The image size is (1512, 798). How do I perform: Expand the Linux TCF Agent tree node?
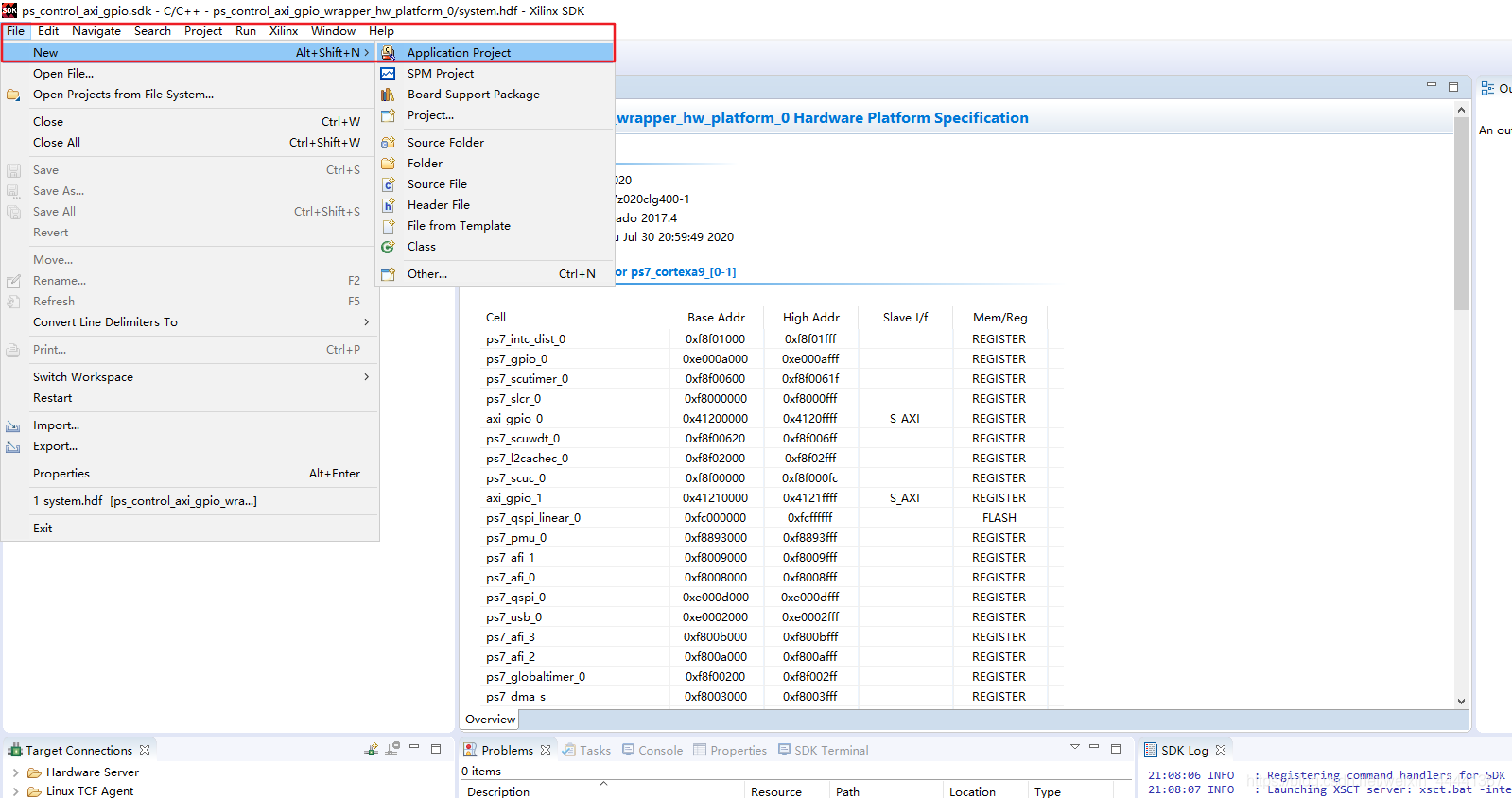[x=15, y=791]
